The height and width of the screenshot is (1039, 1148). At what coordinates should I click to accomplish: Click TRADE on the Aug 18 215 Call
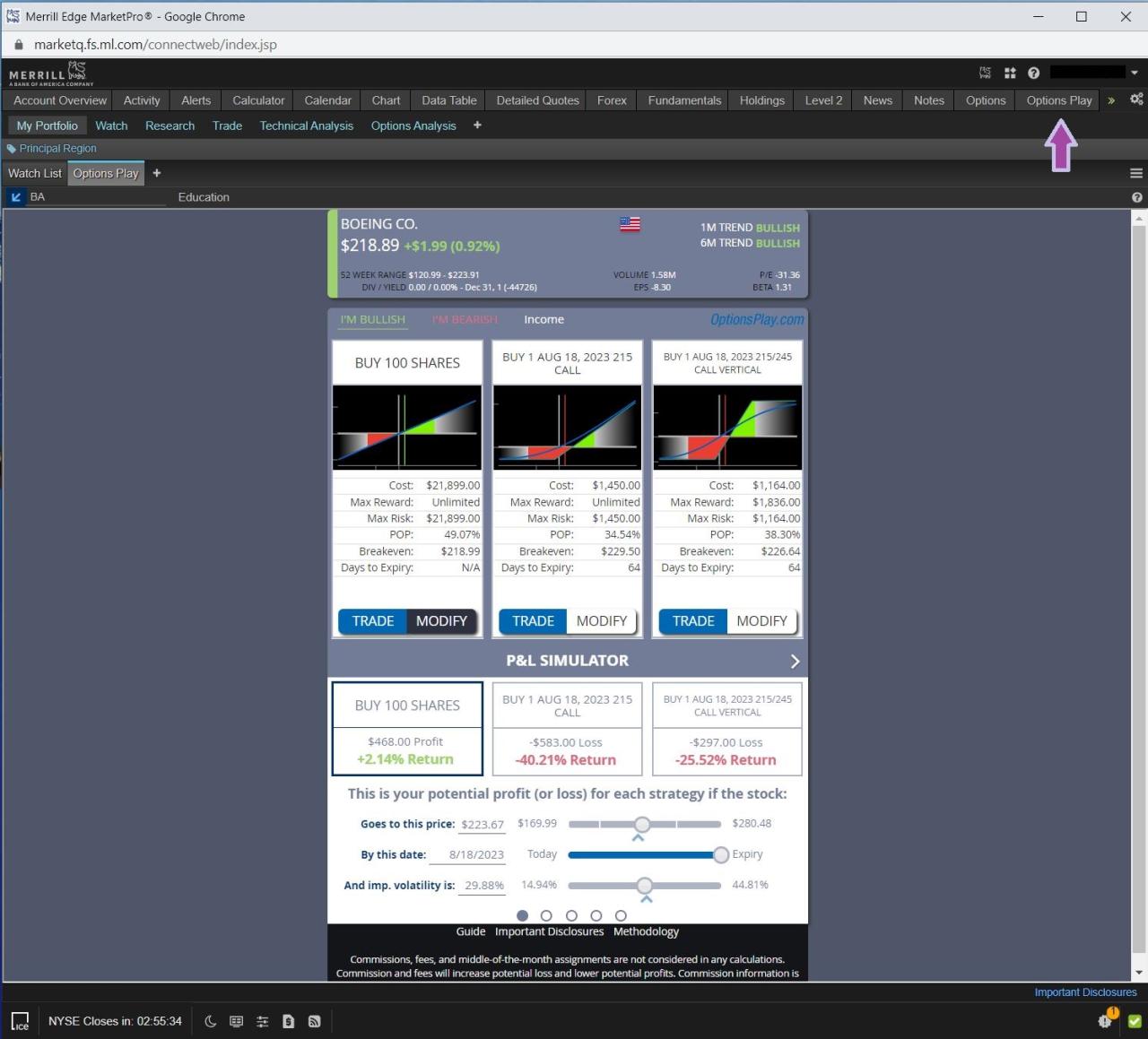pos(532,620)
